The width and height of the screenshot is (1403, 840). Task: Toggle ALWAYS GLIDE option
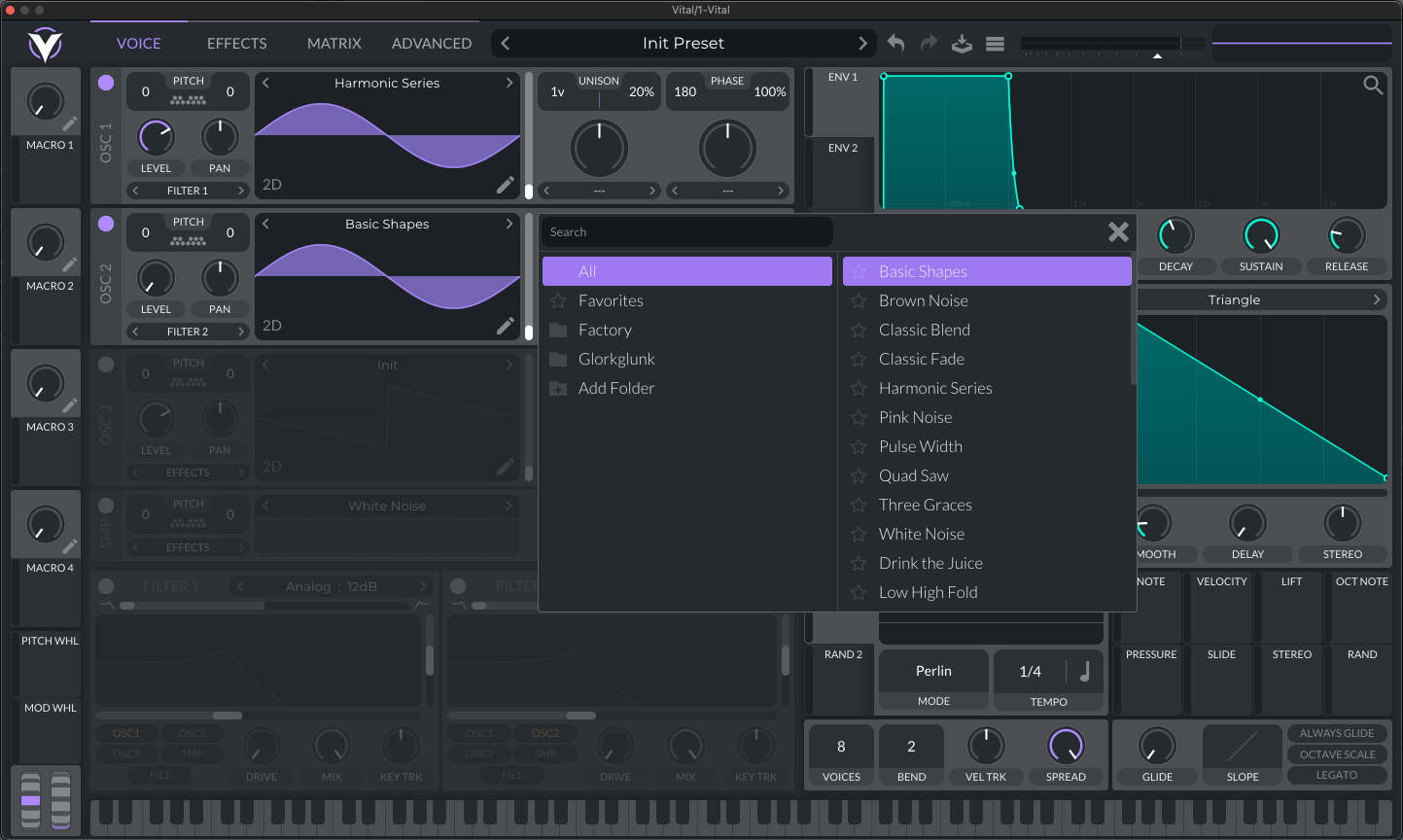1337,733
